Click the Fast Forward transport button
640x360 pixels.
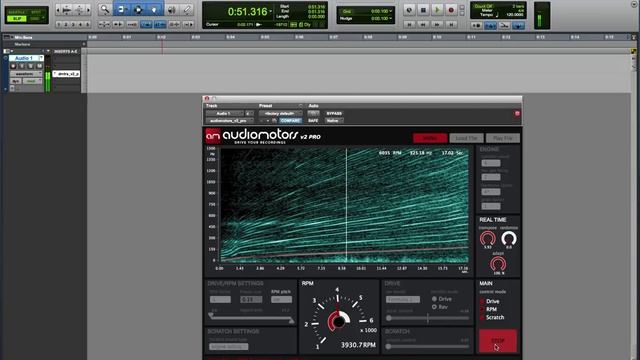(437, 25)
